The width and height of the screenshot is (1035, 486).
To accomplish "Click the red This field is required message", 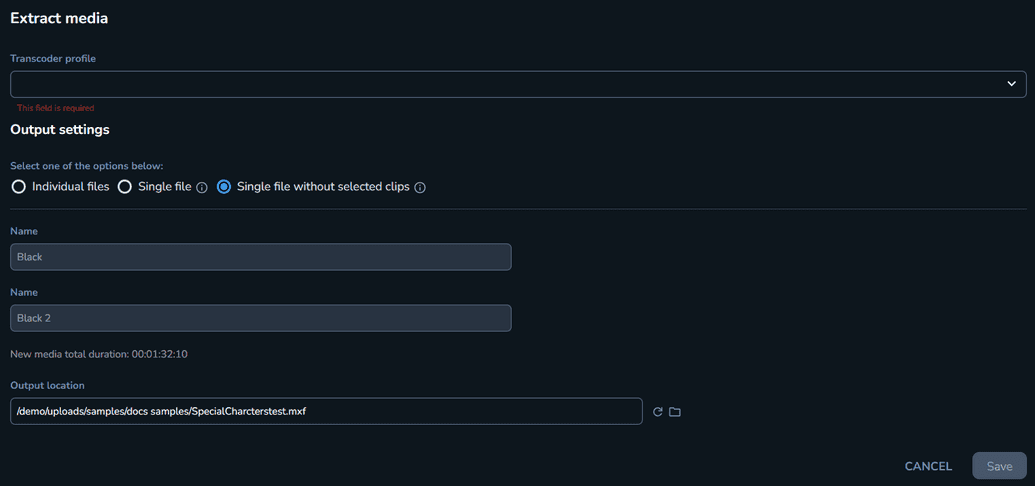I will coord(55,108).
